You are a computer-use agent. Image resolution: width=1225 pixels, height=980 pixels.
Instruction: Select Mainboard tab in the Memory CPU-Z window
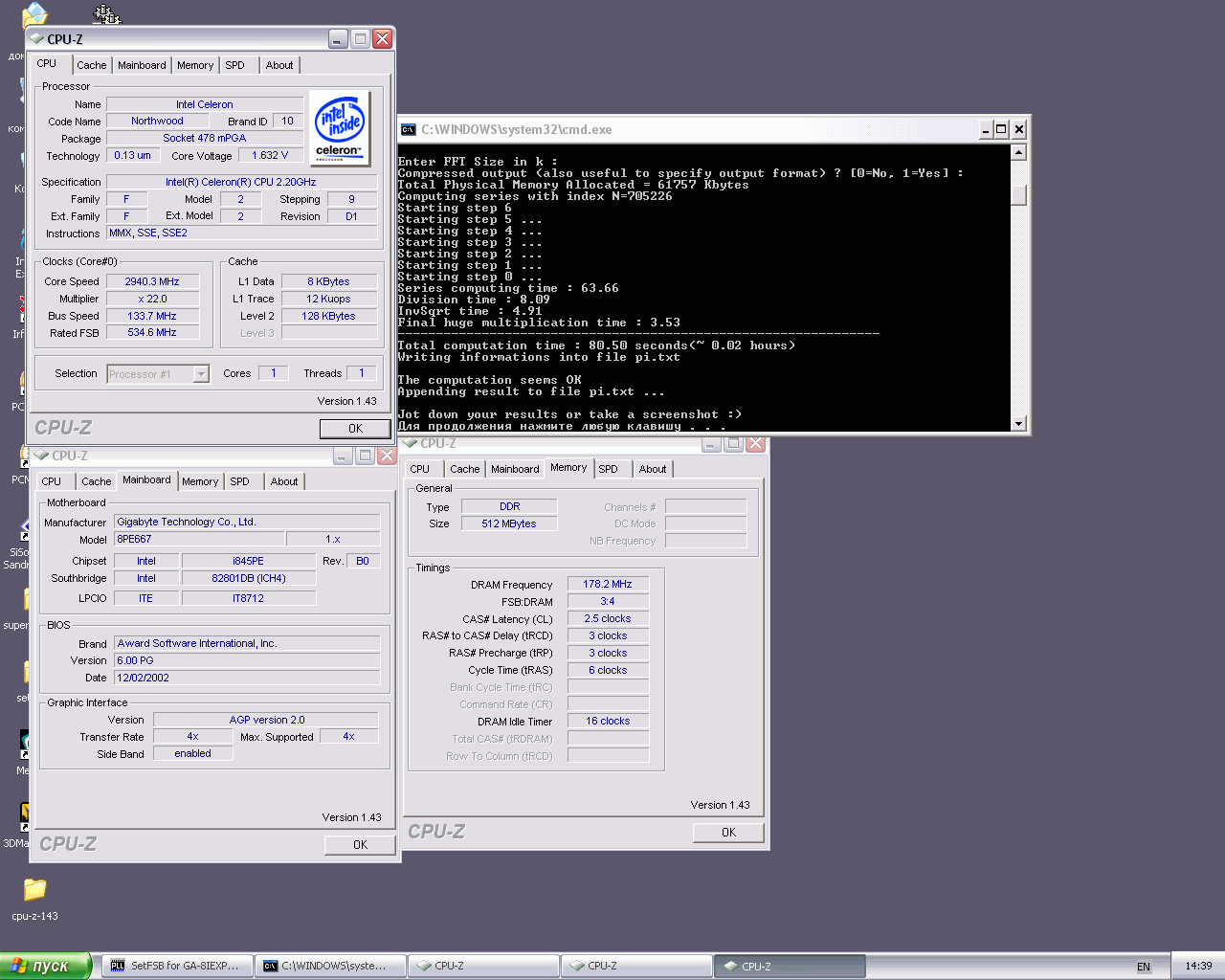pyautogui.click(x=515, y=469)
